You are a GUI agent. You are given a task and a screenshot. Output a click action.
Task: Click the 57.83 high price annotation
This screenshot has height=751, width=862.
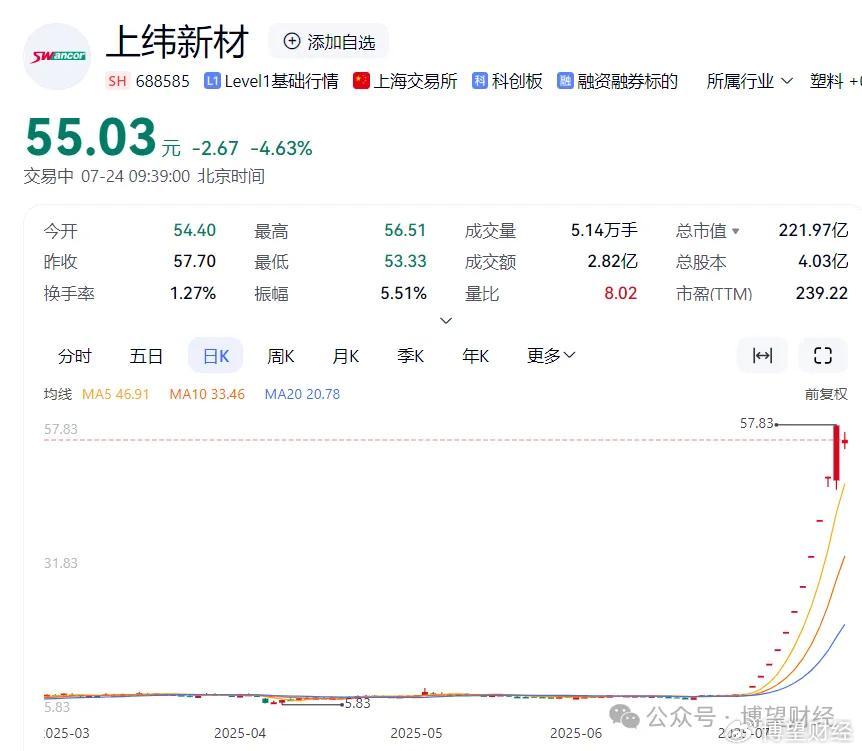pos(756,423)
